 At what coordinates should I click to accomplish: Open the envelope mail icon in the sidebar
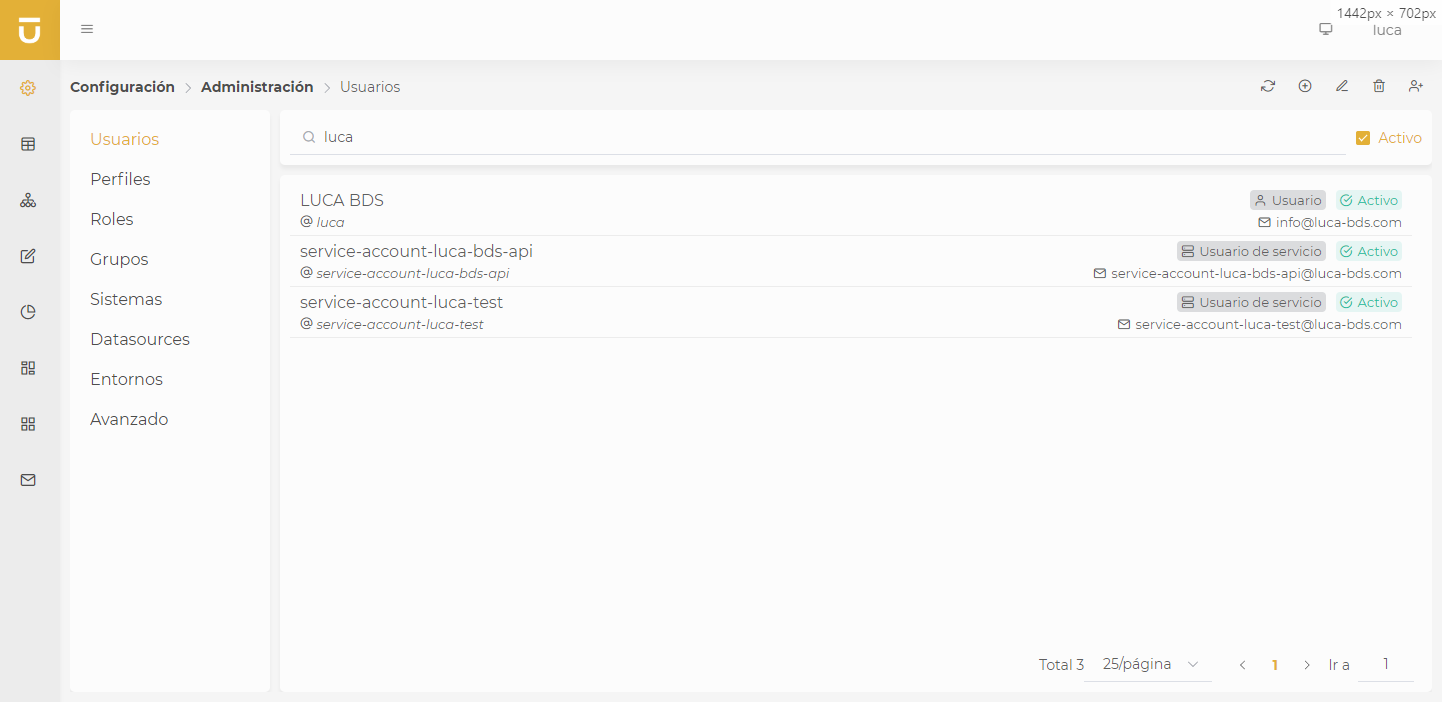[x=28, y=480]
